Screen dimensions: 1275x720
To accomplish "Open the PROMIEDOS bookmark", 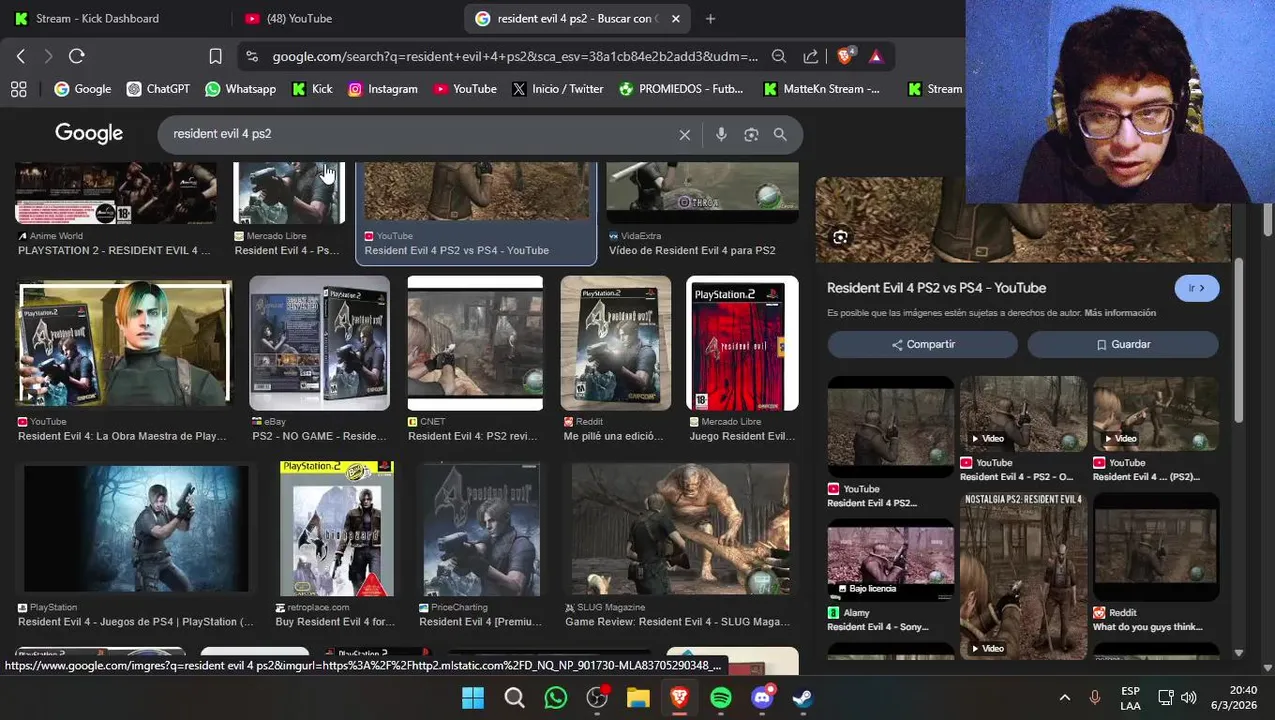I will pos(681,89).
